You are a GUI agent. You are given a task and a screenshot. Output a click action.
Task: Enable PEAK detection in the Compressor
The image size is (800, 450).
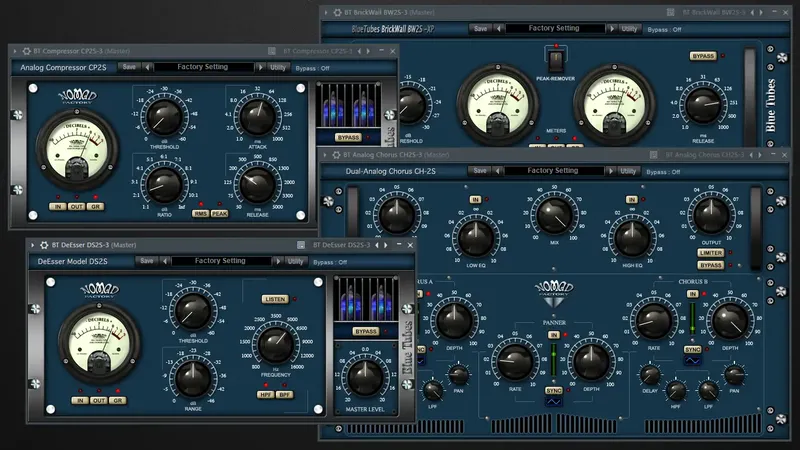pos(219,213)
